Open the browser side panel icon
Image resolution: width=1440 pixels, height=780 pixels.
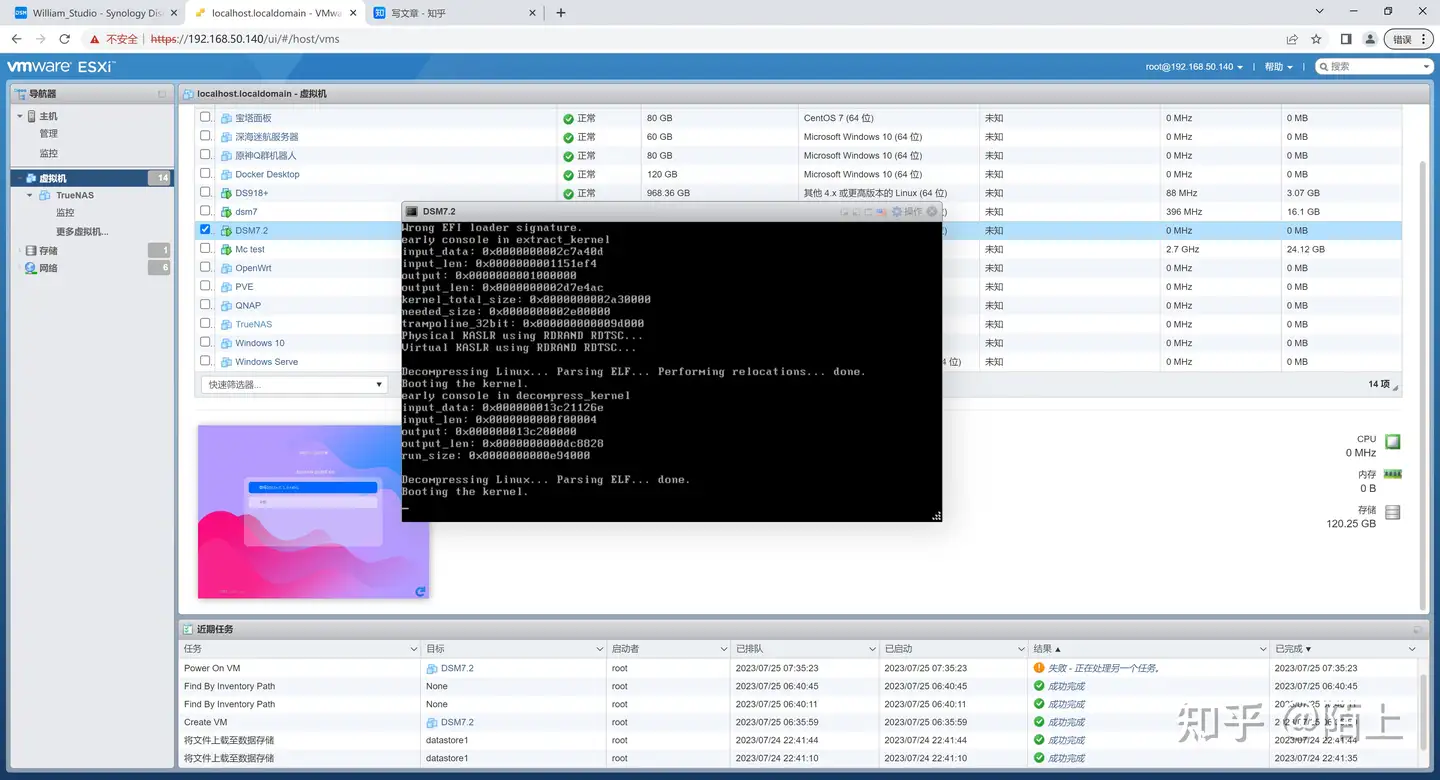tap(1346, 39)
